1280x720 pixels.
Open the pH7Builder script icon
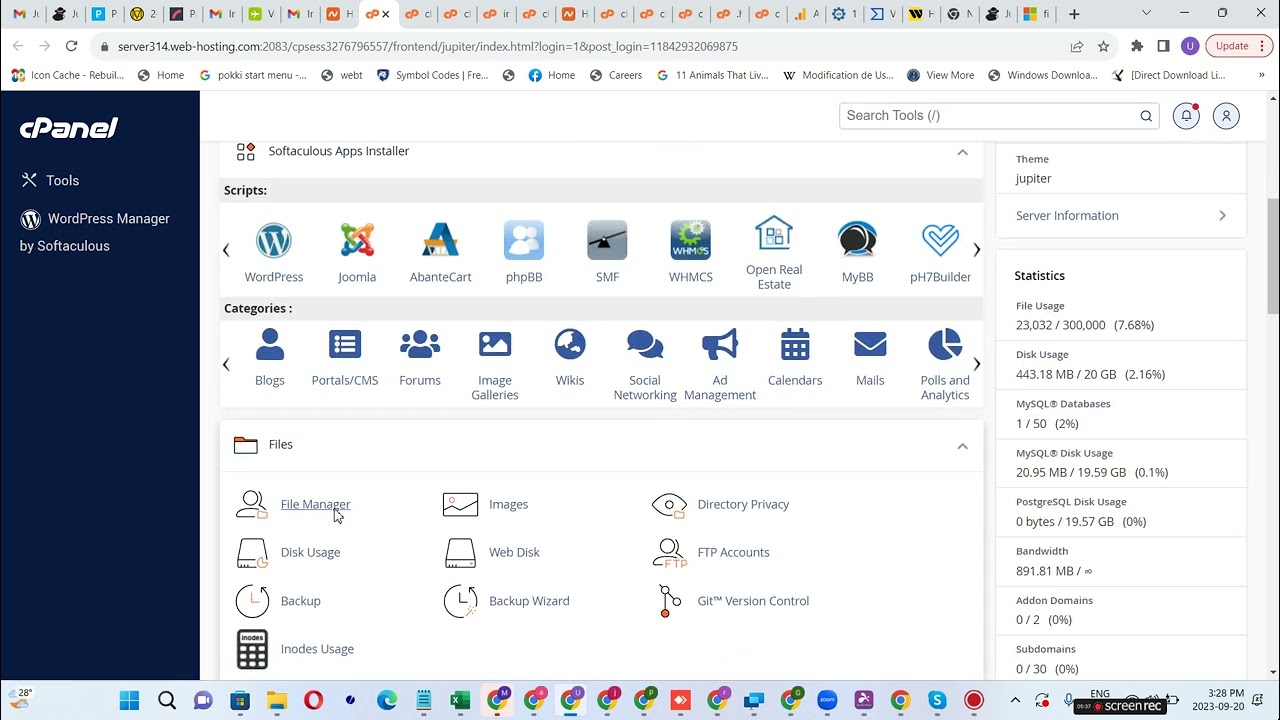[940, 241]
